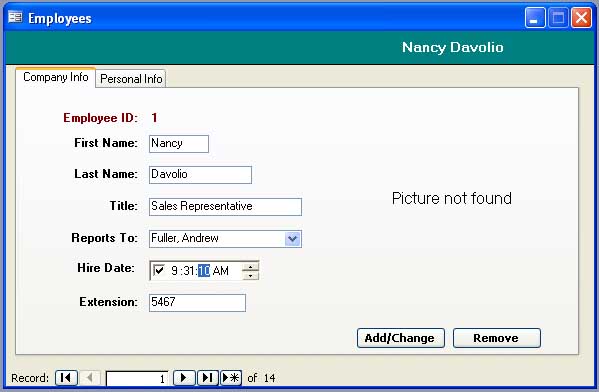Select the minutes value 31 in Hire Date
Viewport: 599px width, 392px height.
(x=188, y=271)
